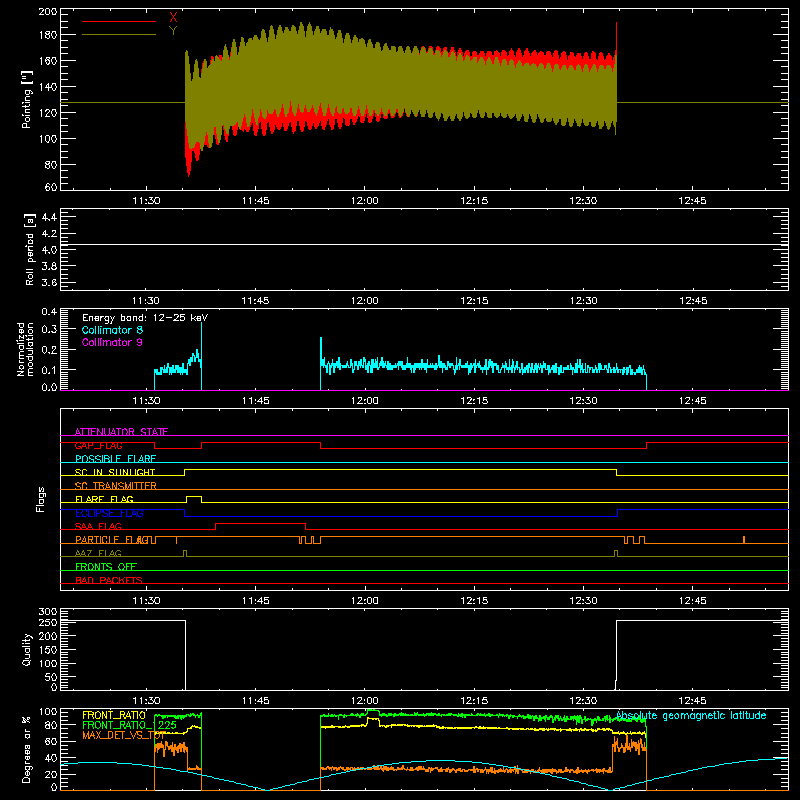Screen dimensions: 800x800
Task: Click the 'Absolute geomagnetic latitude' label
Action: (x=691, y=715)
